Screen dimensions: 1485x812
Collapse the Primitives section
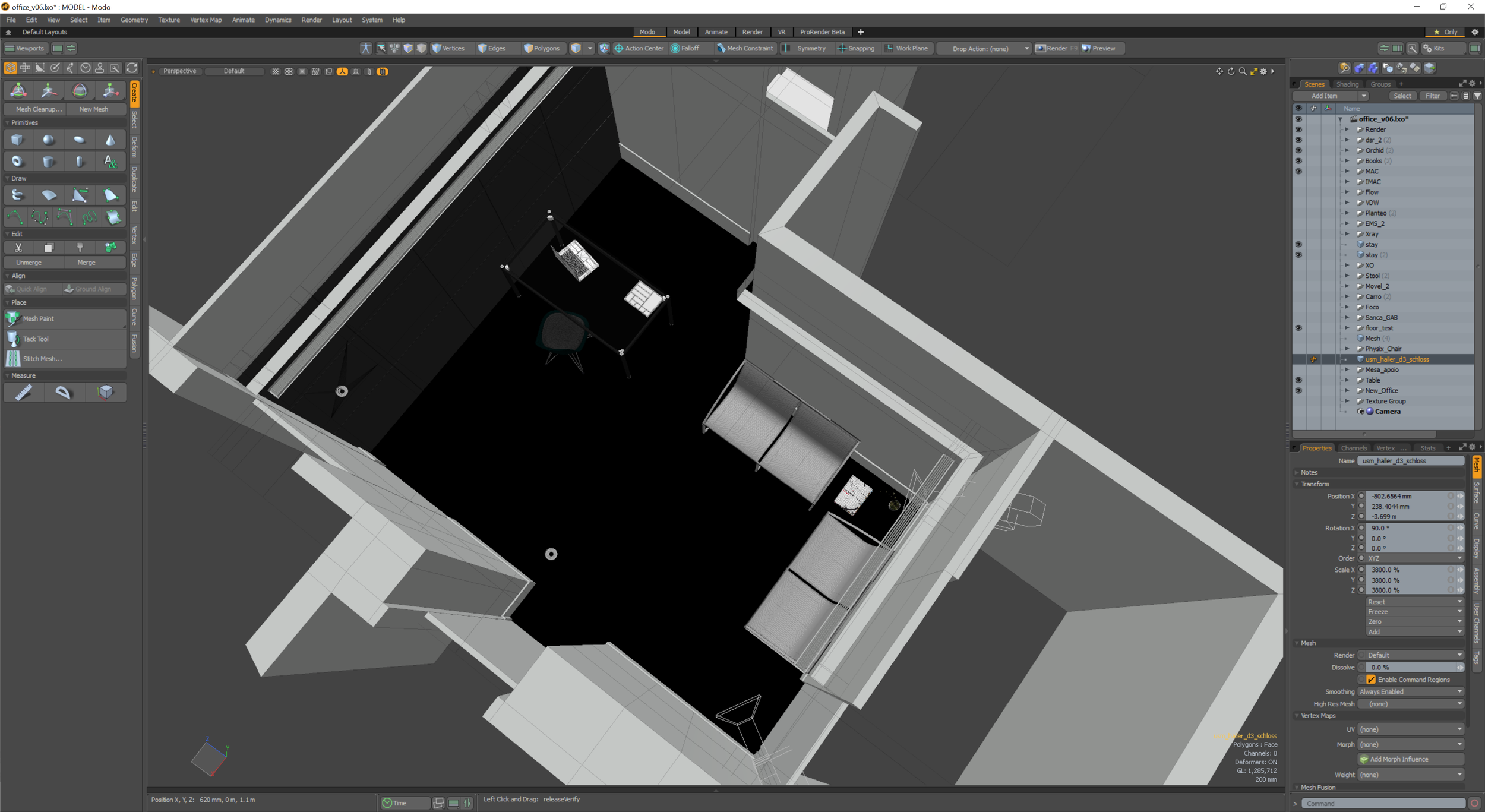click(x=8, y=123)
